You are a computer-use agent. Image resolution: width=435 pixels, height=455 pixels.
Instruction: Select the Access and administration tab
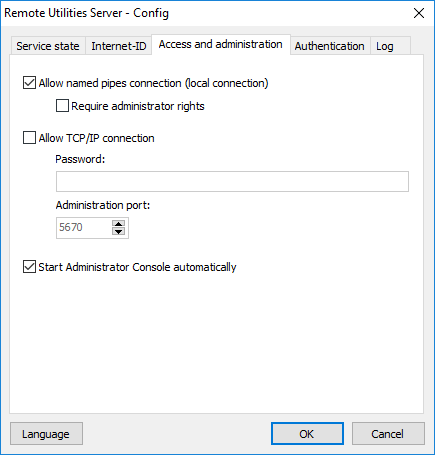(x=221, y=44)
